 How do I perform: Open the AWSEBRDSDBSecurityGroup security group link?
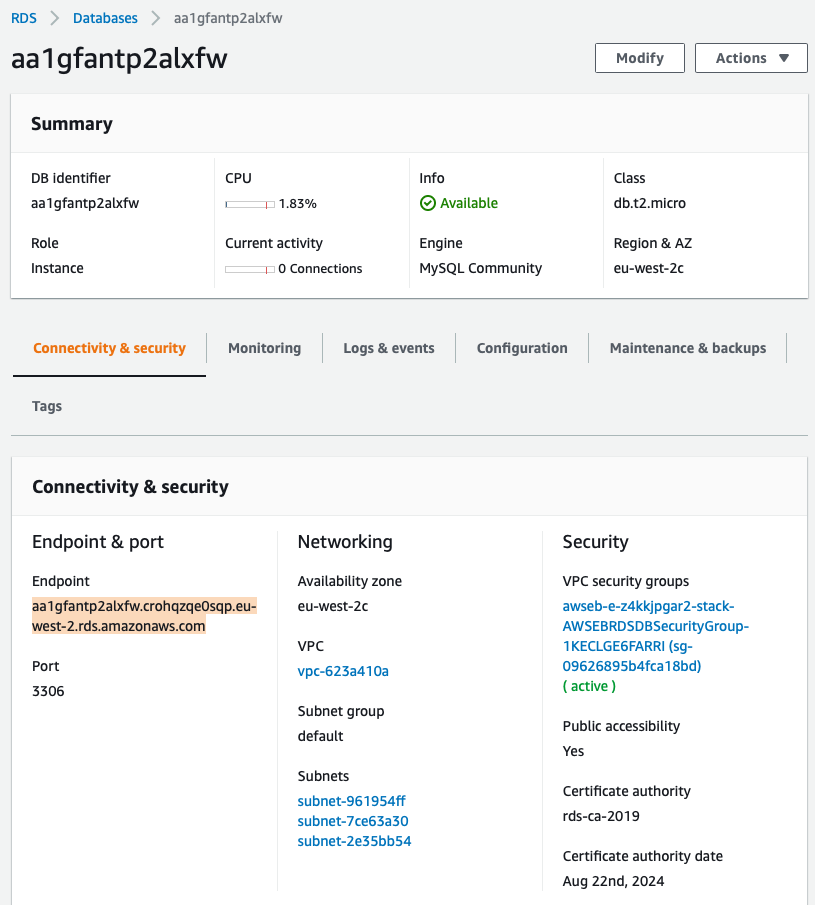(656, 636)
